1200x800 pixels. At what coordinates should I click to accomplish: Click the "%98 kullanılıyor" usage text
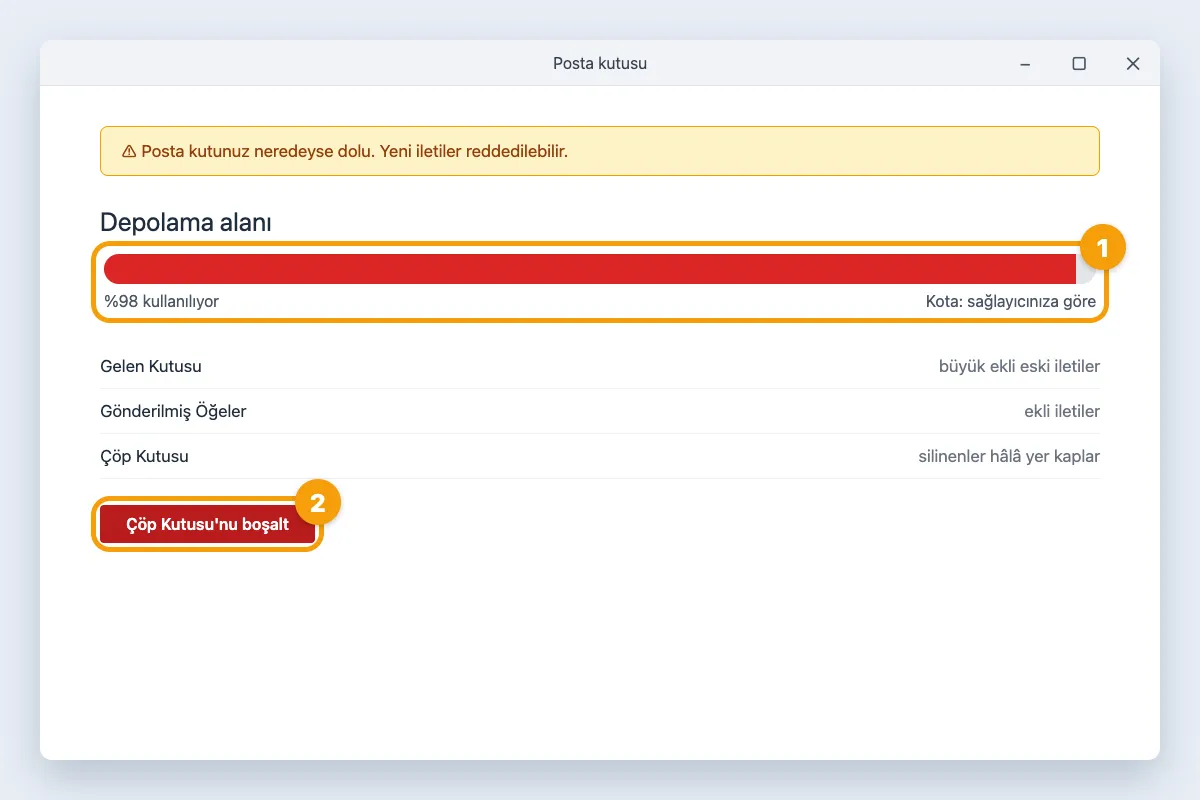161,301
